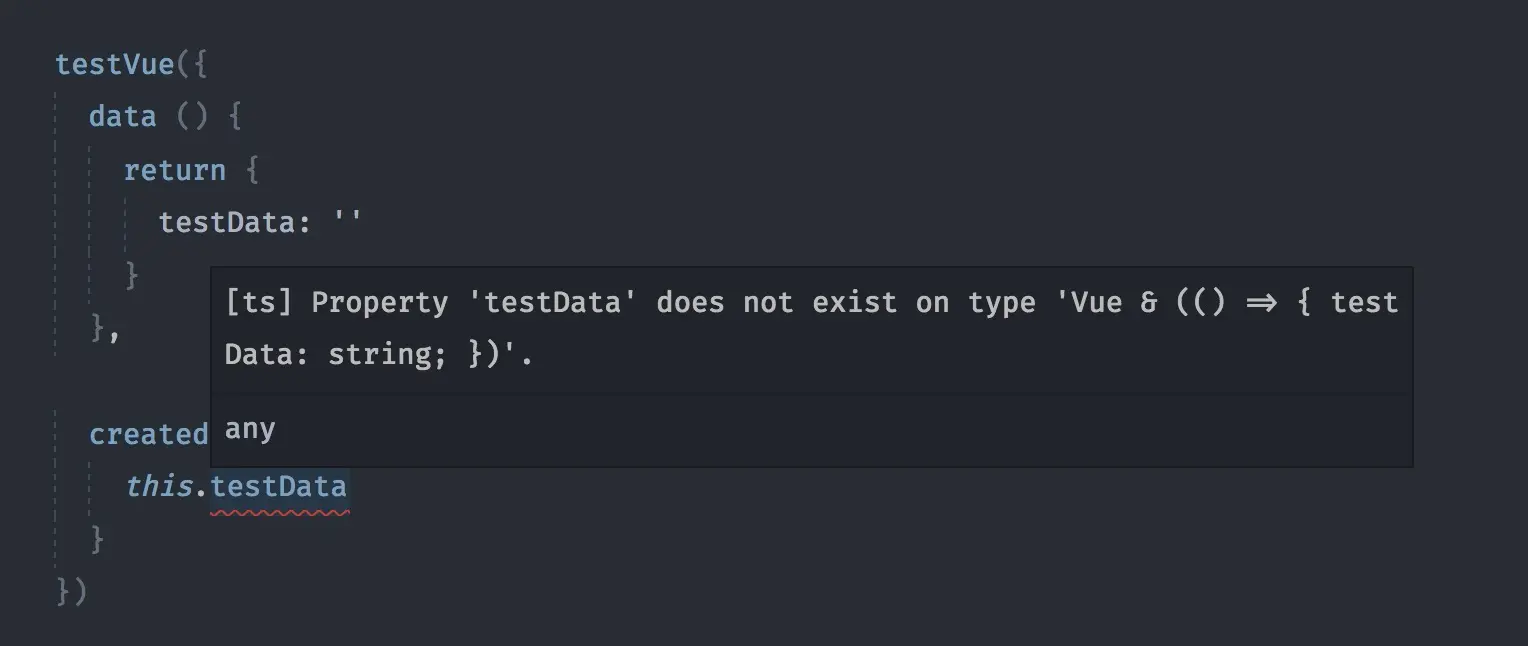Click the any type in hover tooltip
The width and height of the screenshot is (1528, 646).
tap(250, 429)
